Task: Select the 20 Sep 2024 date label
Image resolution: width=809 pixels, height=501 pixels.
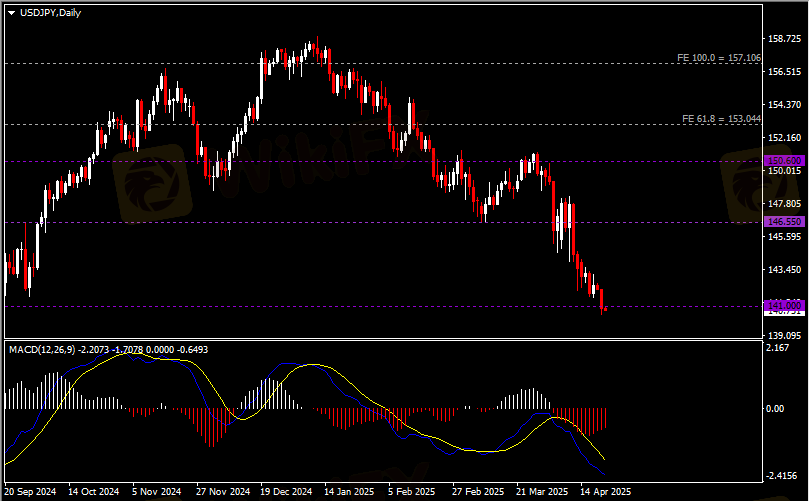Action: pyautogui.click(x=30, y=492)
